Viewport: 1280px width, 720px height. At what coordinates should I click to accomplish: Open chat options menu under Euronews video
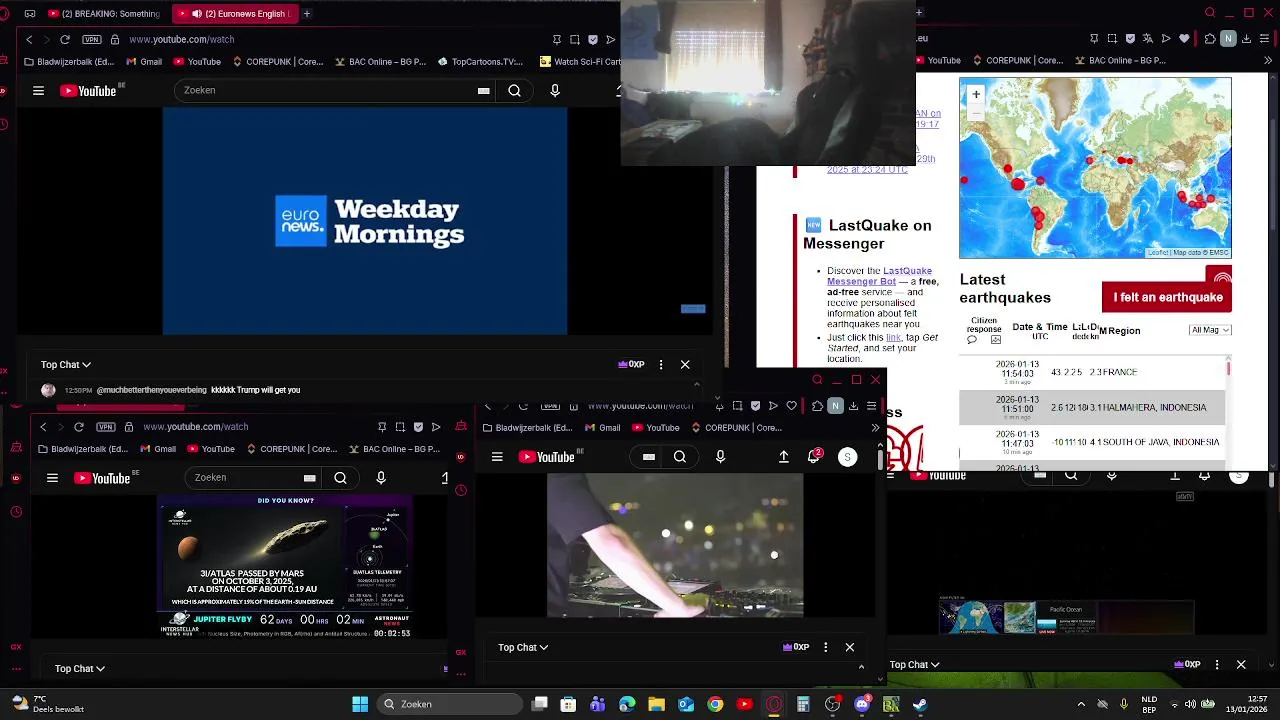661,365
